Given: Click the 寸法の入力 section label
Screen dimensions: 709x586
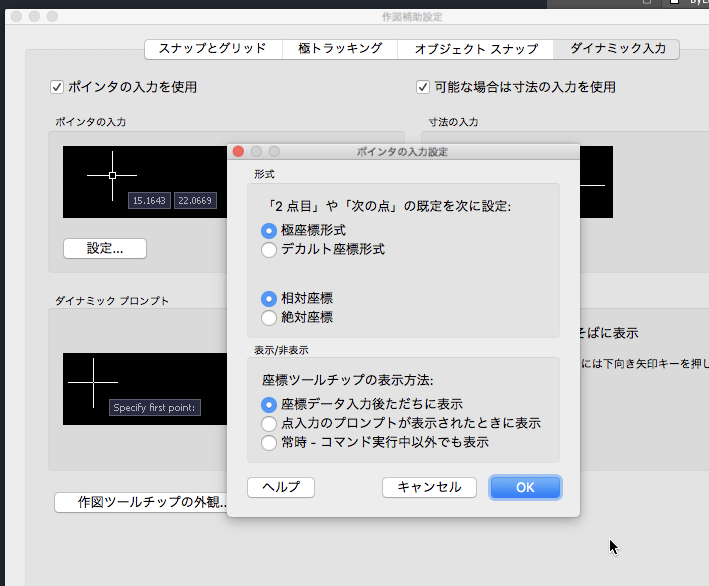Looking at the screenshot, I should 453,122.
